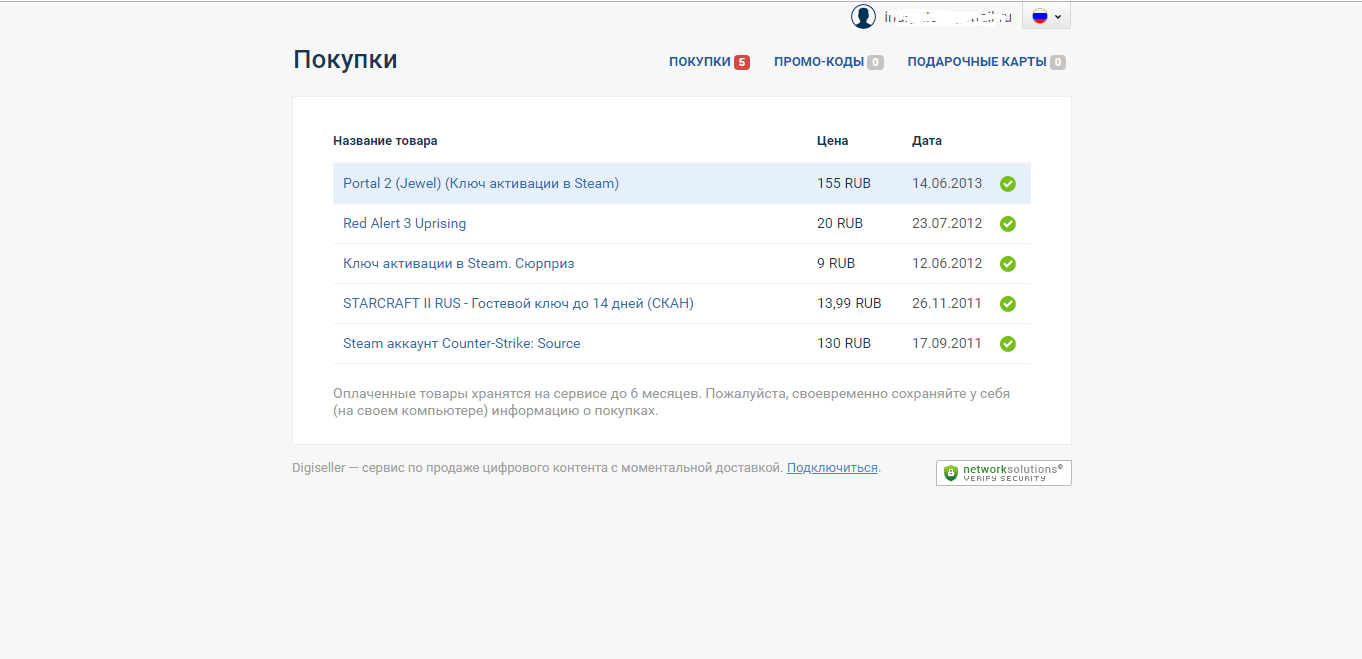Click green checkmark for Red Alert 3 Uprising
Viewport: 1362px width, 659px height.
[1008, 224]
